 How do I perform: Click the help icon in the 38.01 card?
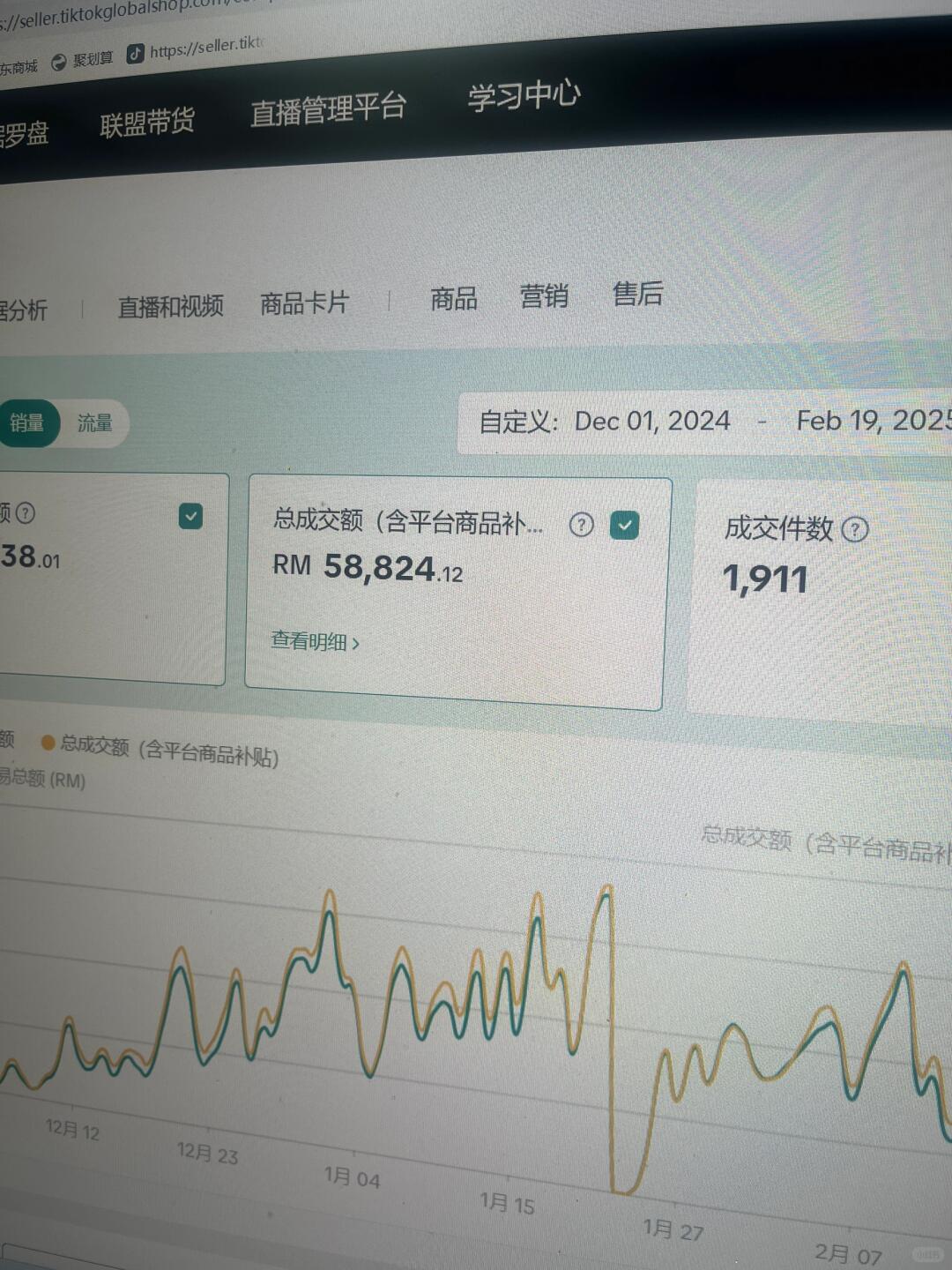tap(26, 512)
